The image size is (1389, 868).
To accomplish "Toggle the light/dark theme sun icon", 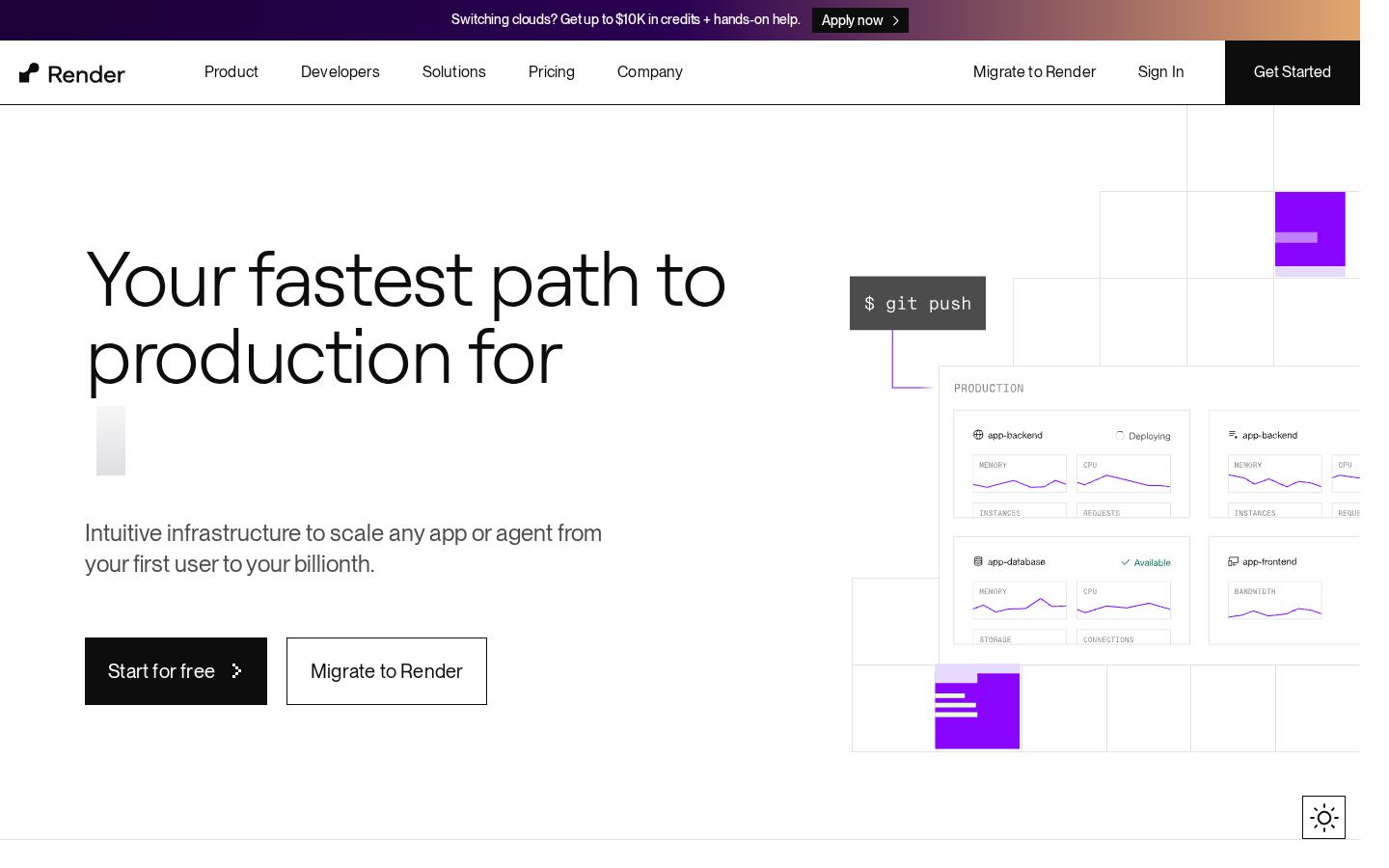I will pyautogui.click(x=1323, y=818).
